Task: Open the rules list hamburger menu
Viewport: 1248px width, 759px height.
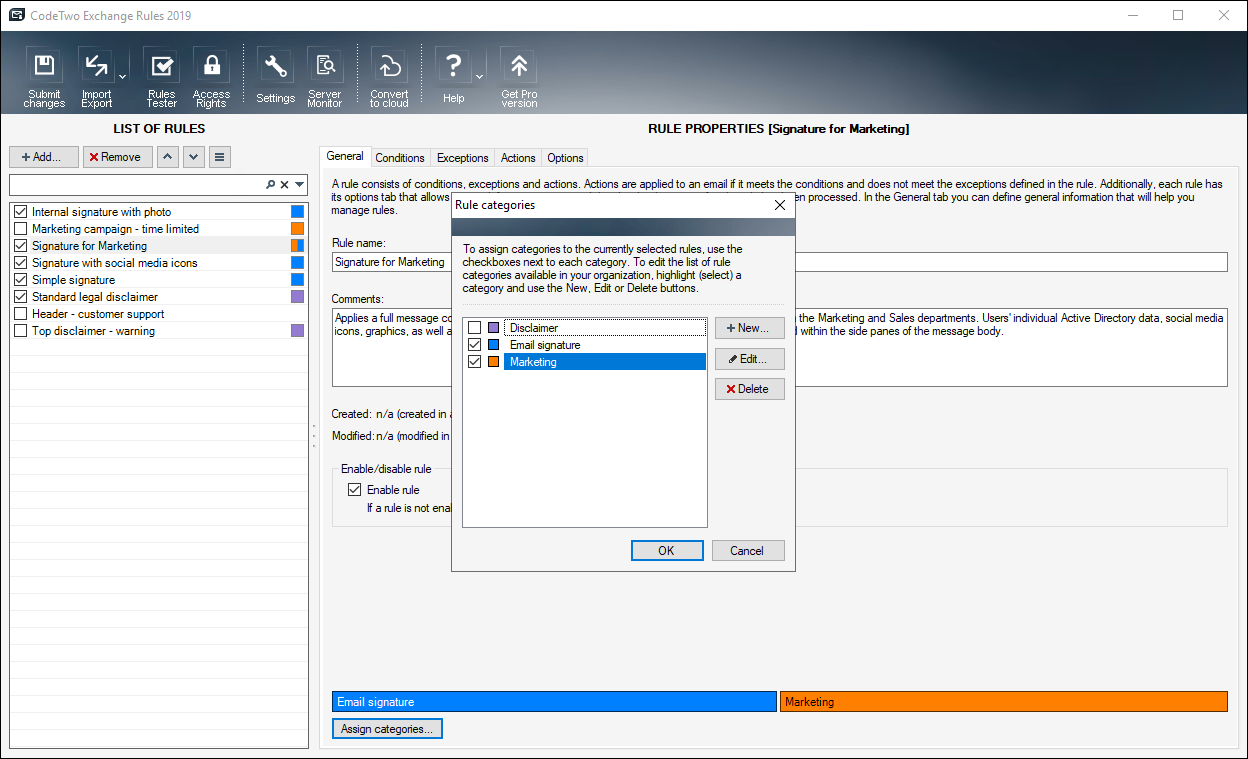Action: [220, 157]
